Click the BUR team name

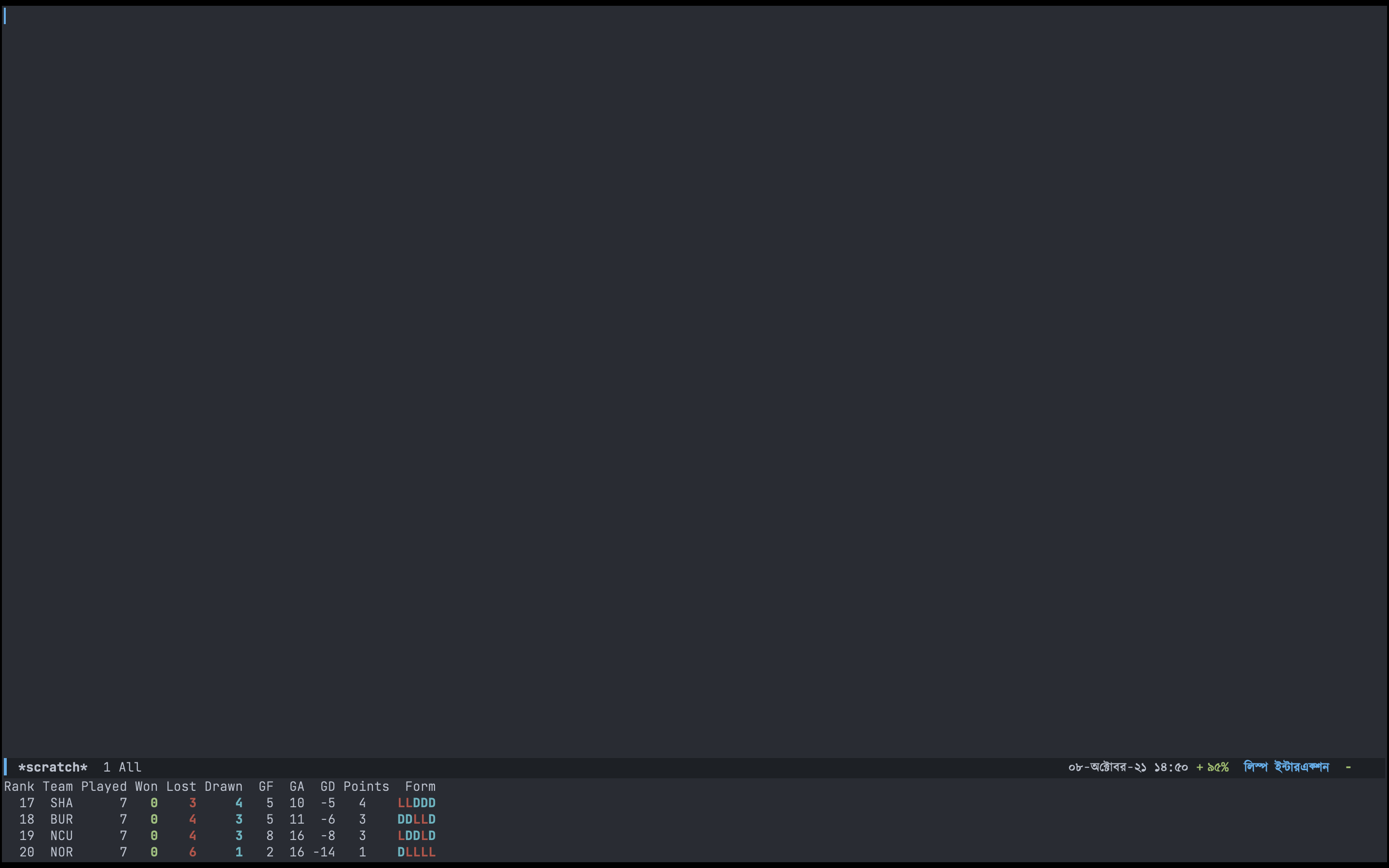point(61,819)
